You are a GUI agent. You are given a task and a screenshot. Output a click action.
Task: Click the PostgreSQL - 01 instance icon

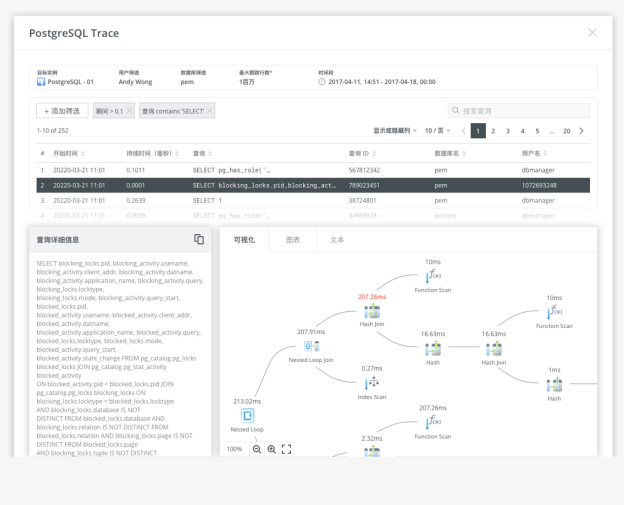click(x=41, y=82)
